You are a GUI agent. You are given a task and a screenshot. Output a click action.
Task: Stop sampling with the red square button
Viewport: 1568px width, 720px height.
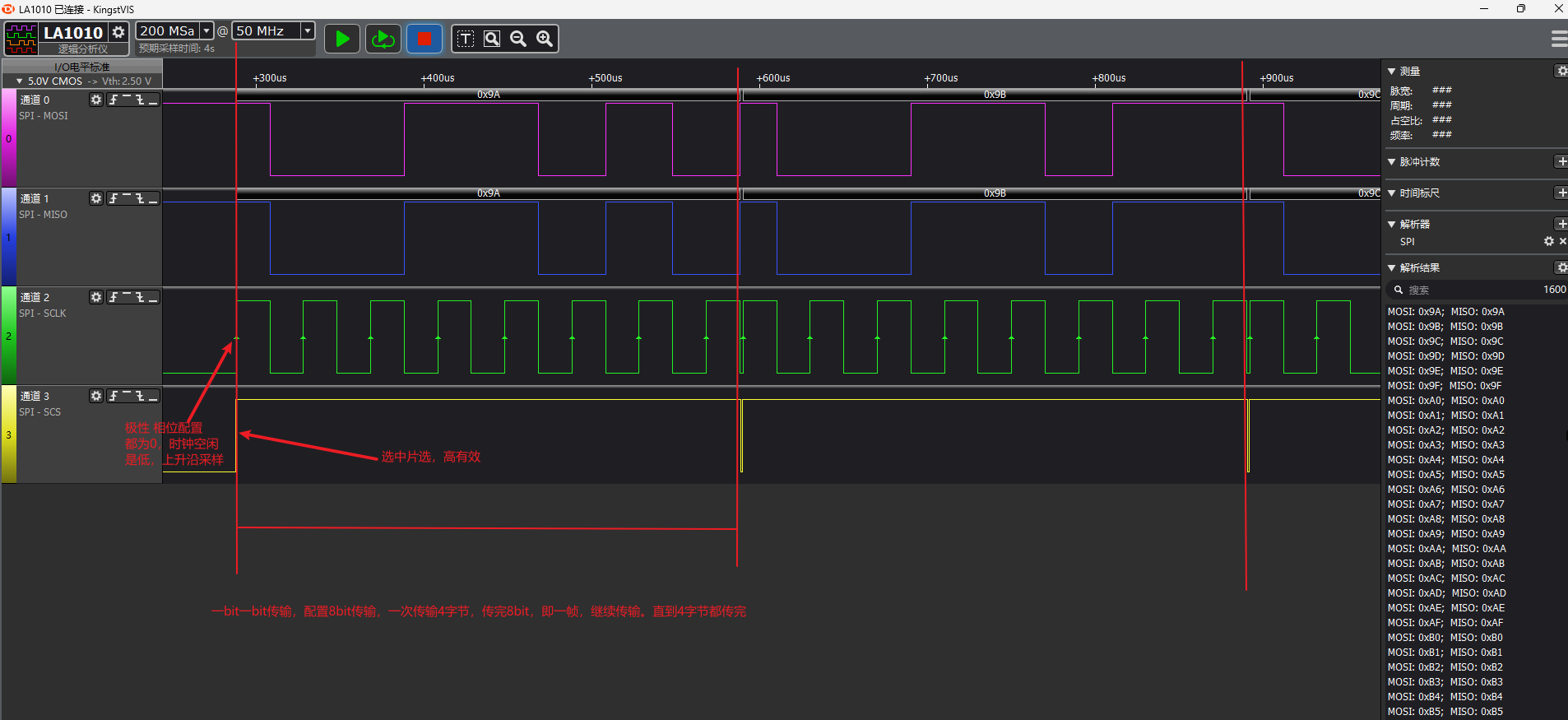[424, 39]
